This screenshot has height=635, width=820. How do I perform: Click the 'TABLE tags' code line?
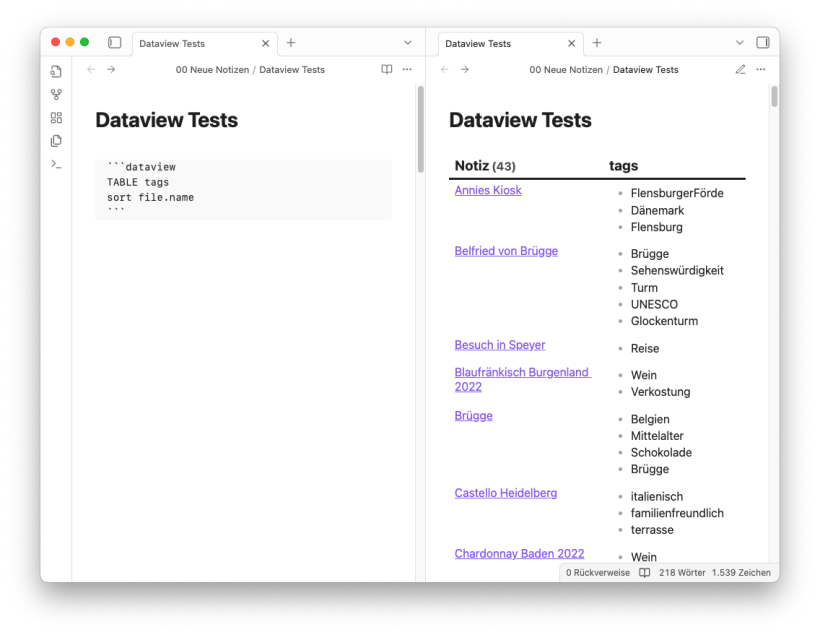pos(138,182)
